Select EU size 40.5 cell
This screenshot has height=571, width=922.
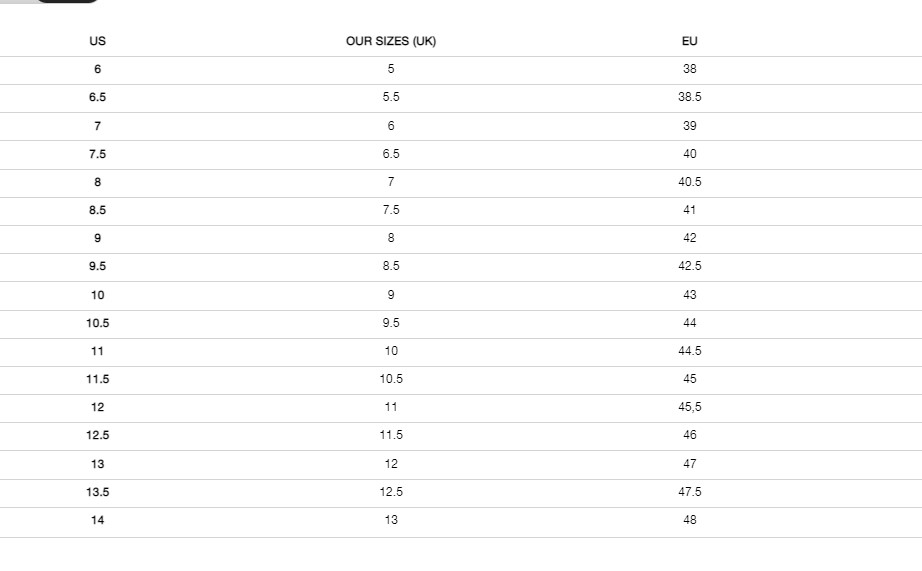690,182
